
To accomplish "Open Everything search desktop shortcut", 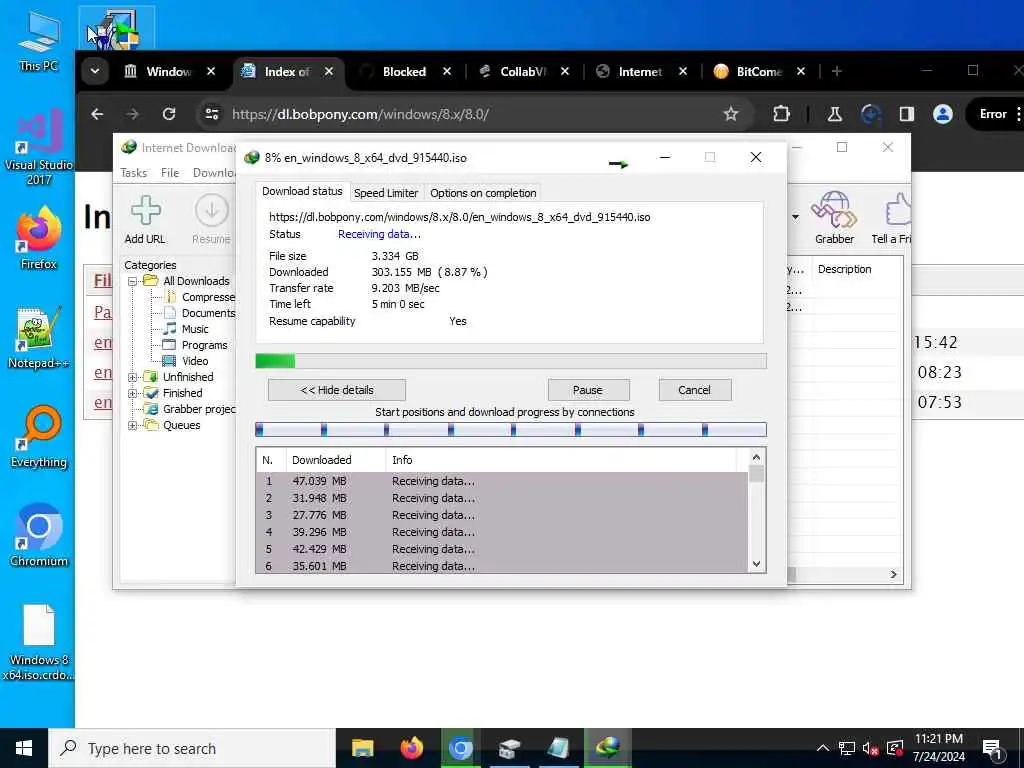I will 38,436.
